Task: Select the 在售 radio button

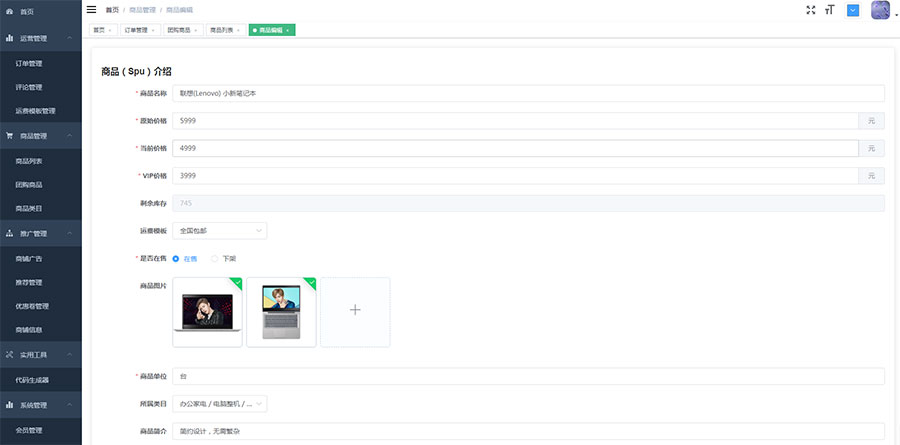Action: point(176,259)
